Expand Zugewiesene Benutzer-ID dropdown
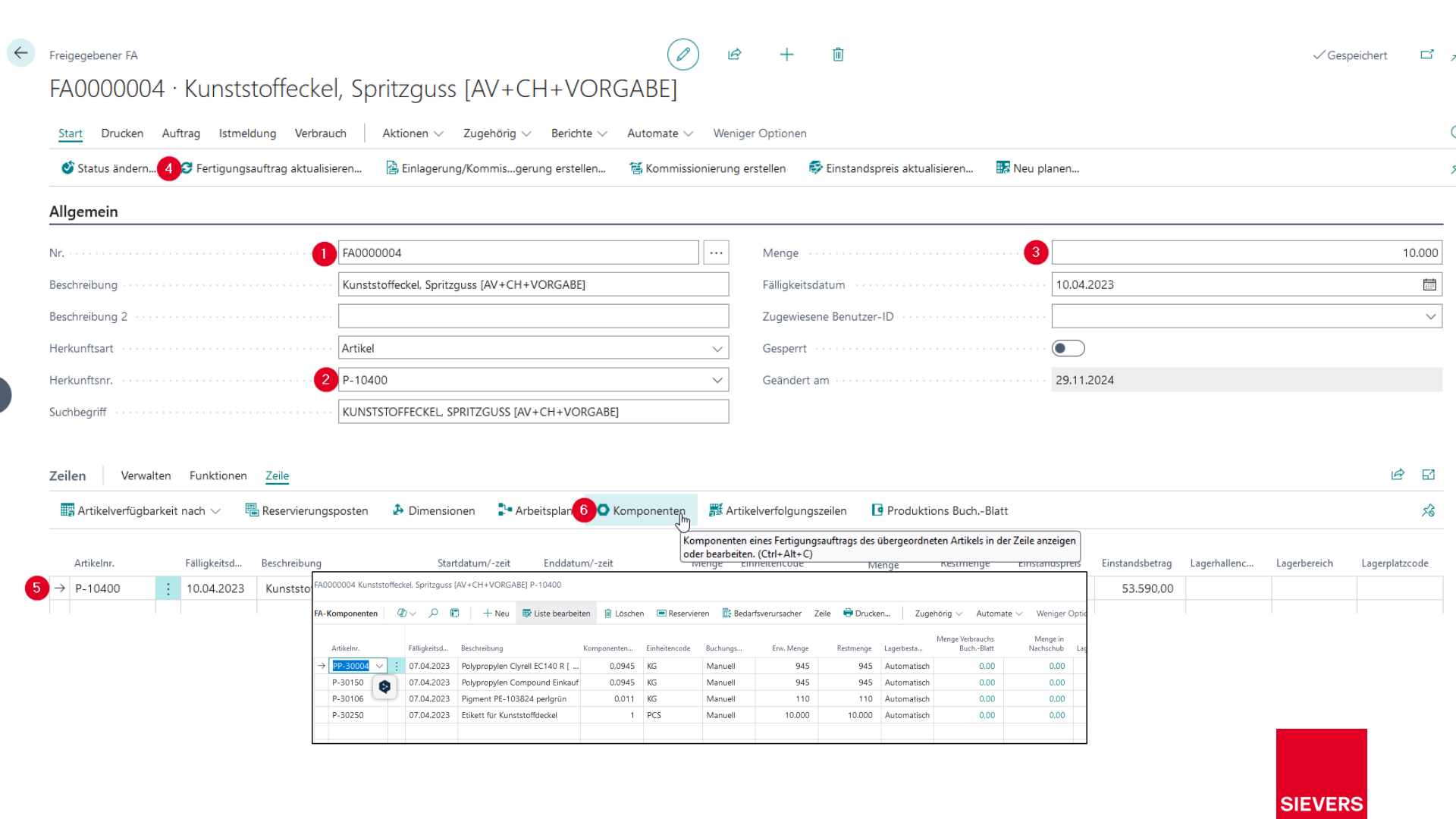This screenshot has width=1456, height=819. pos(1430,316)
